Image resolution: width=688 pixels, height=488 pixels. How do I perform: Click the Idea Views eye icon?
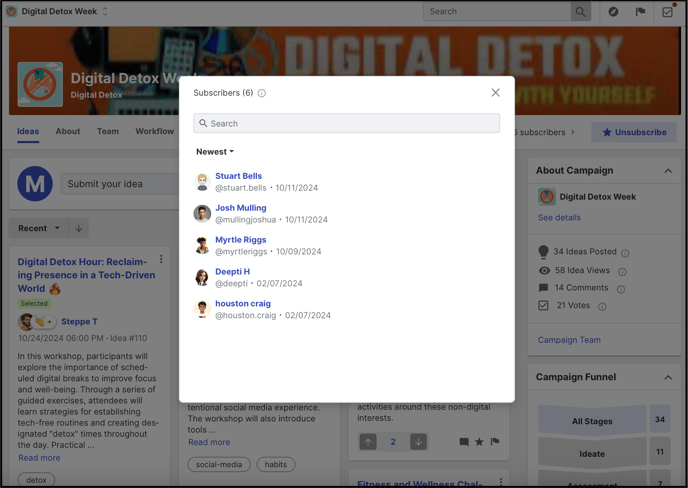pyautogui.click(x=544, y=270)
